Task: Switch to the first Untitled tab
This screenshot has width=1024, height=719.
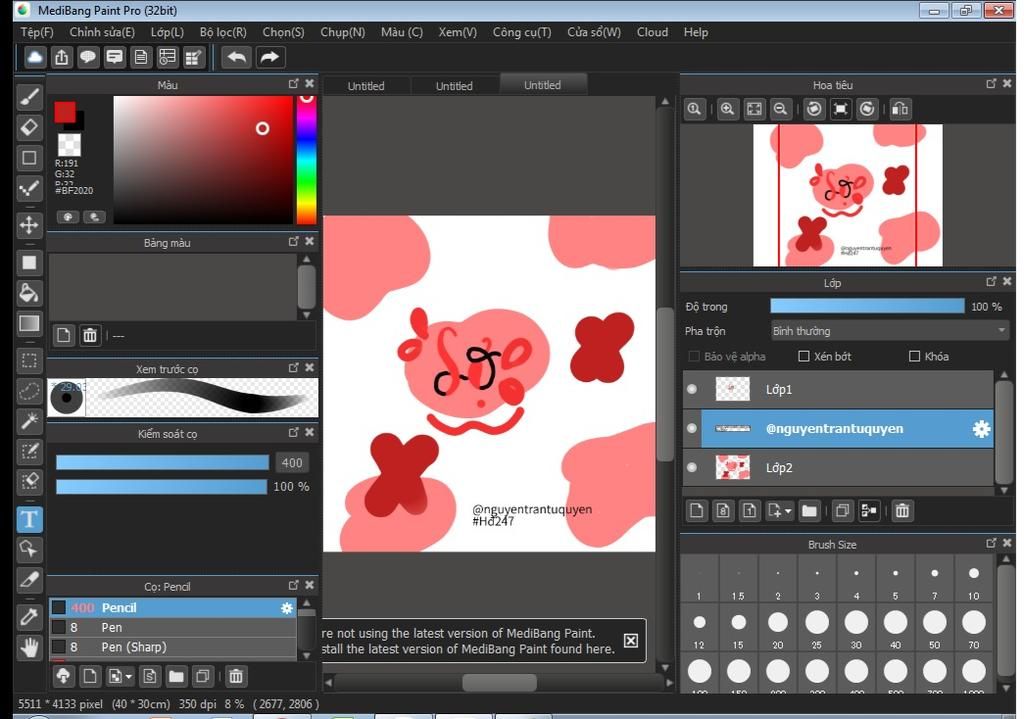Action: [366, 86]
